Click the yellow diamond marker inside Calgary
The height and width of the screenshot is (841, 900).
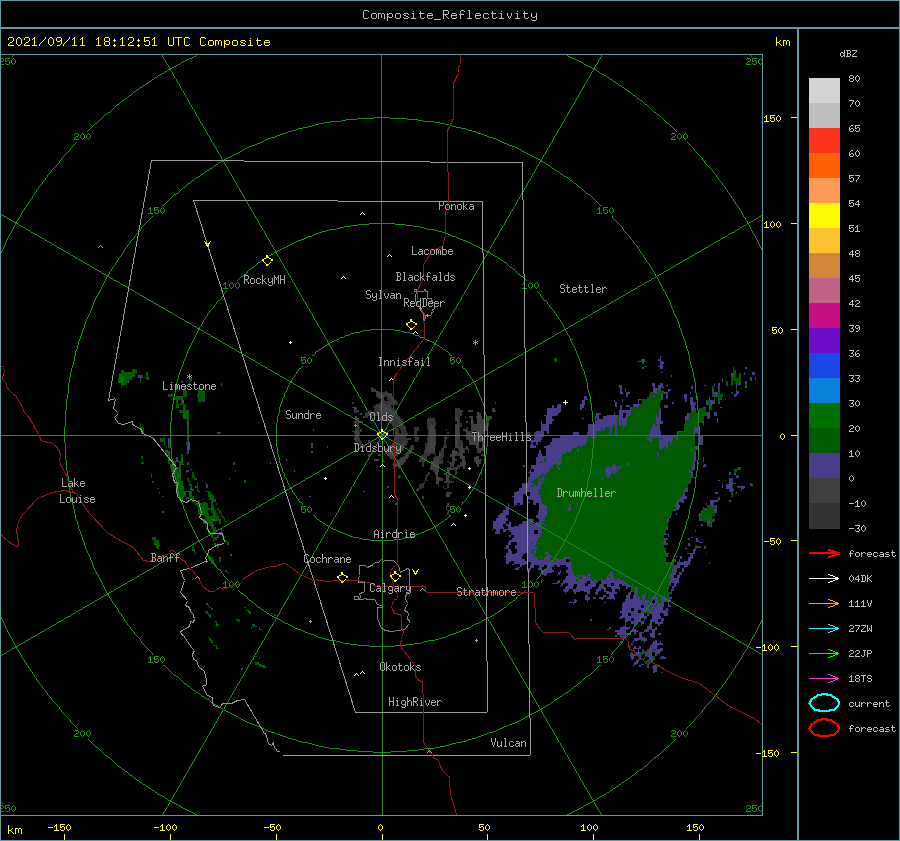tap(395, 576)
